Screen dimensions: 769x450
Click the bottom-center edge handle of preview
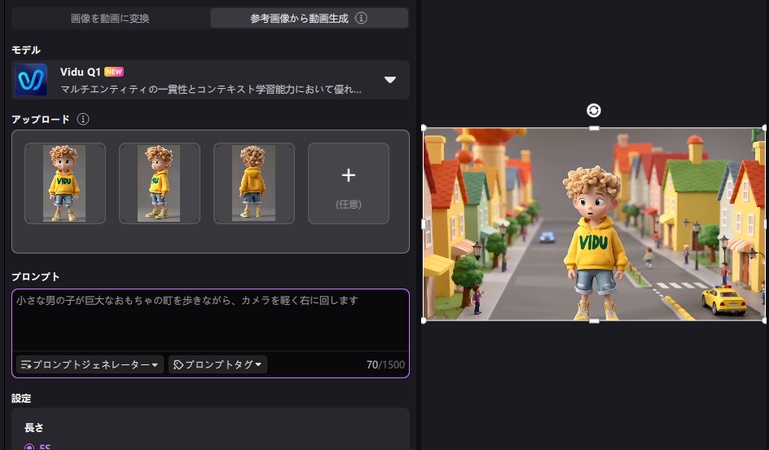(594, 321)
